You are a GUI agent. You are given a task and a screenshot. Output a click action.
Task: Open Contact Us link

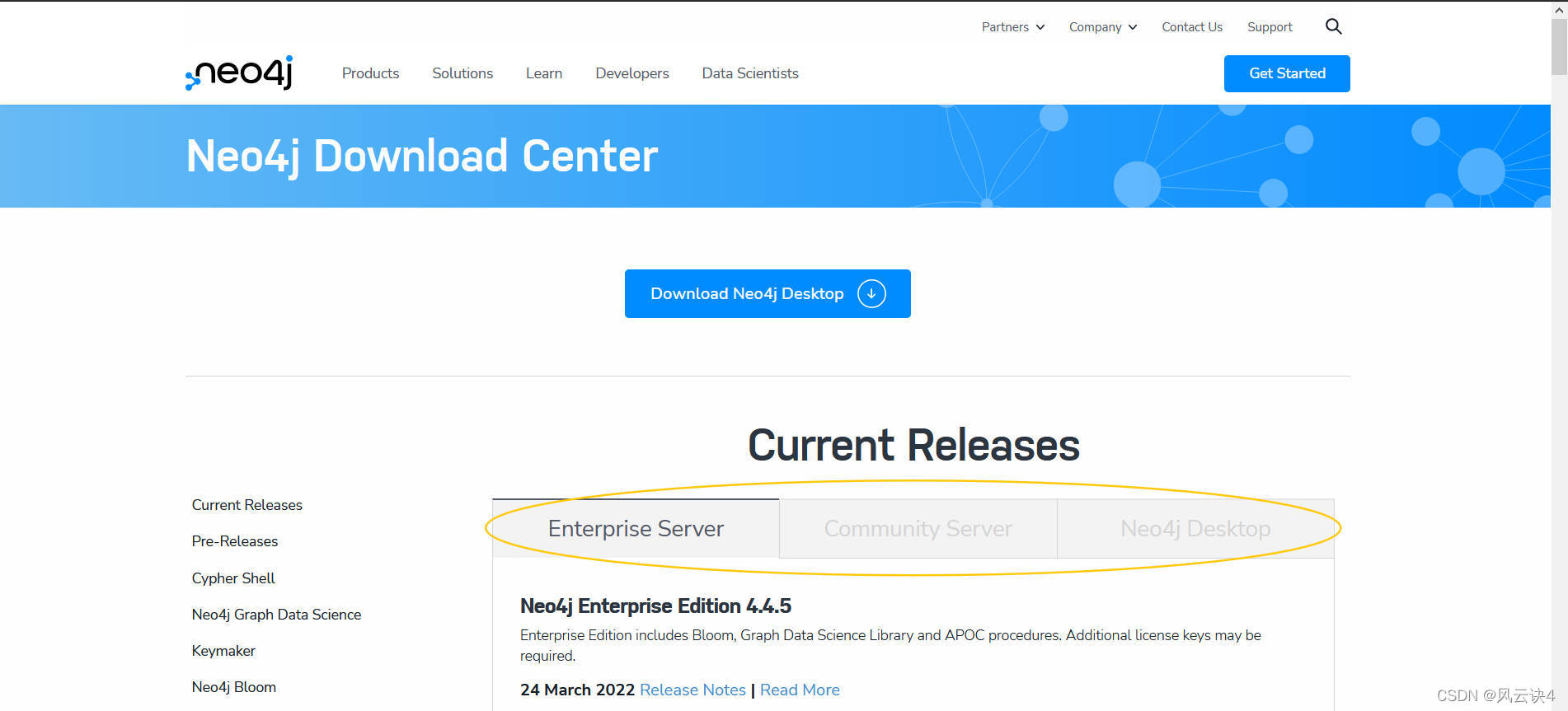[1192, 27]
